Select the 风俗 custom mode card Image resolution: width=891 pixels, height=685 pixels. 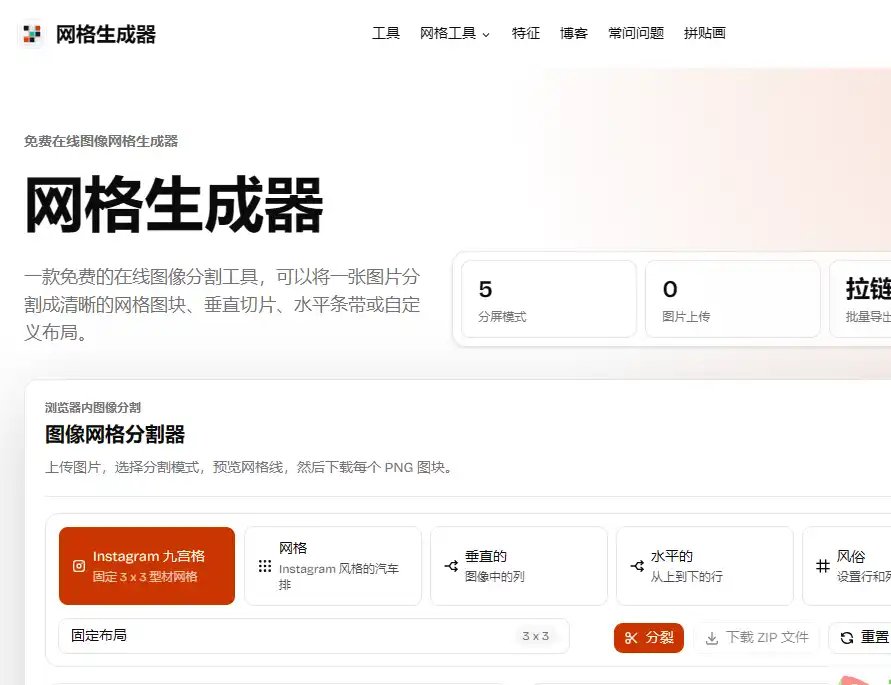point(847,566)
